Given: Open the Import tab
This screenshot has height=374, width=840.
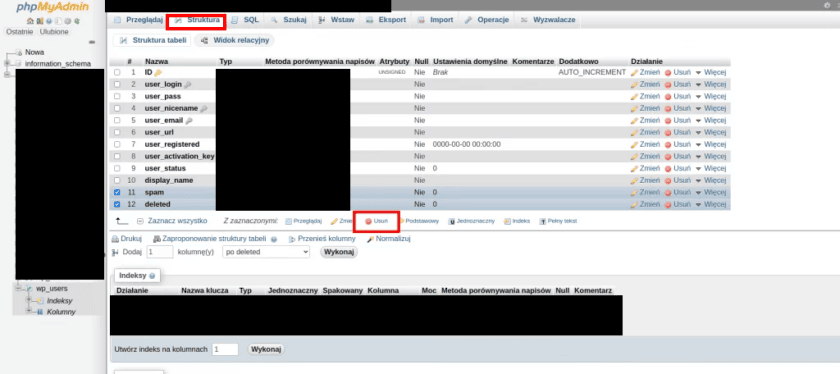Looking at the screenshot, I should point(436,20).
